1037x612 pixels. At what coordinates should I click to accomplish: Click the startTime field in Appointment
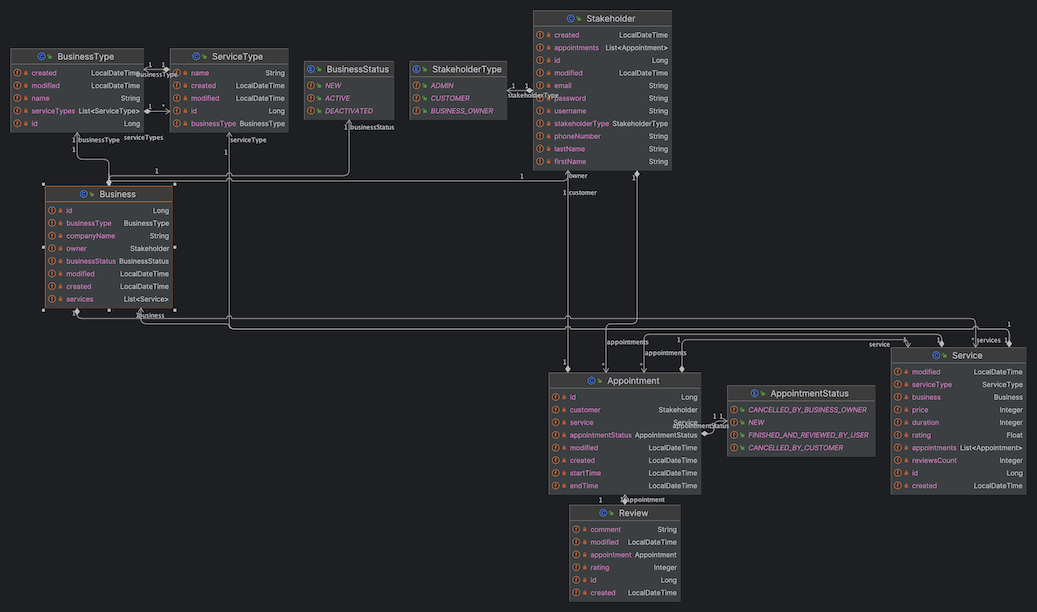tap(585, 473)
